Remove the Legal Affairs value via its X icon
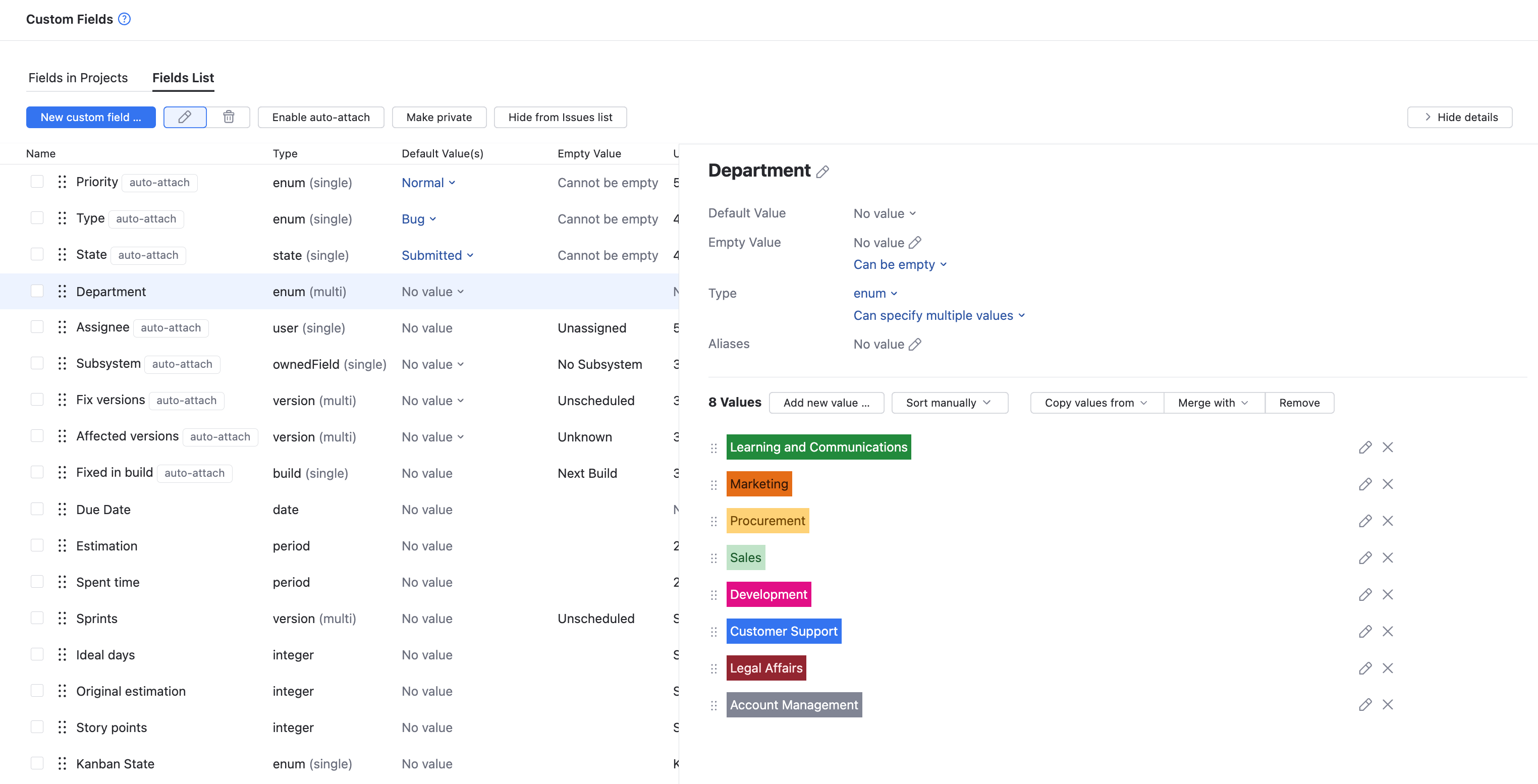1538x784 pixels. [x=1388, y=668]
